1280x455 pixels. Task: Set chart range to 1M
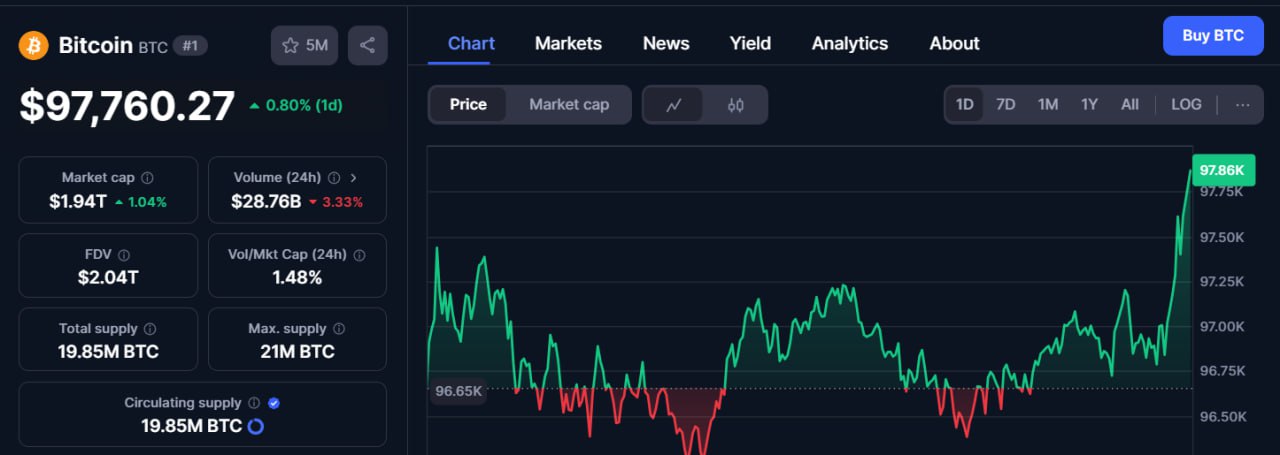point(1047,104)
